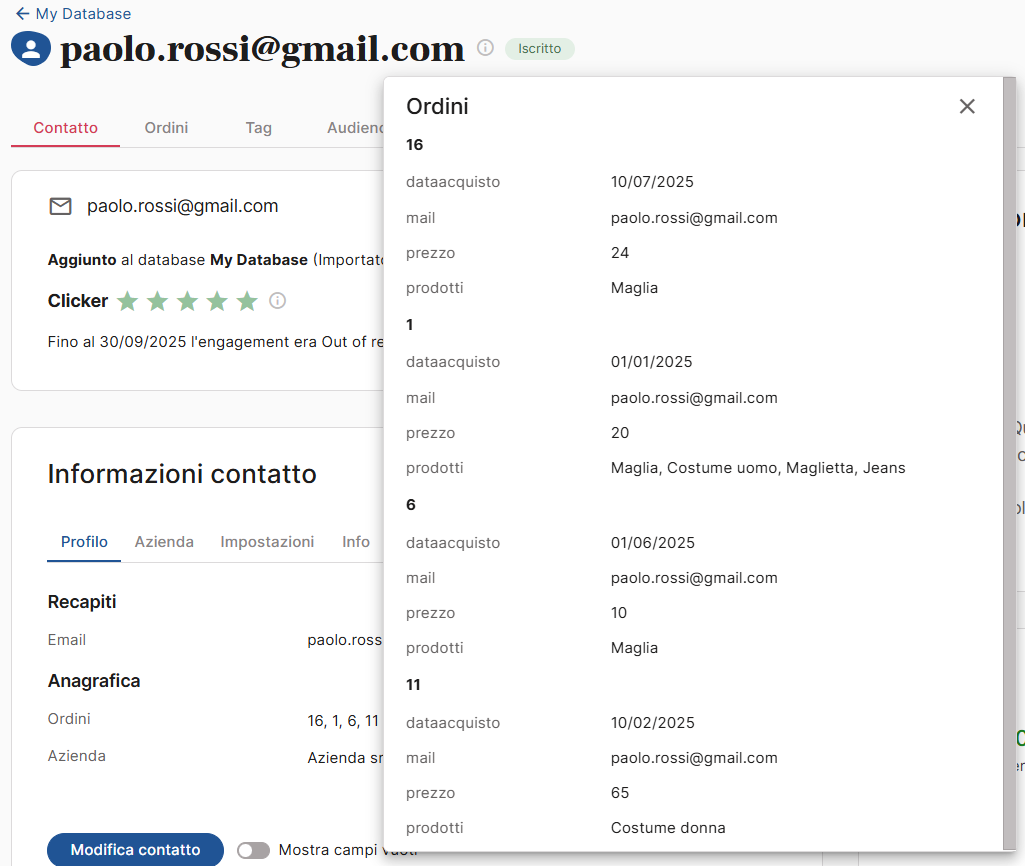Click the envelope icon in contact card
This screenshot has height=866, width=1025.
(61, 206)
